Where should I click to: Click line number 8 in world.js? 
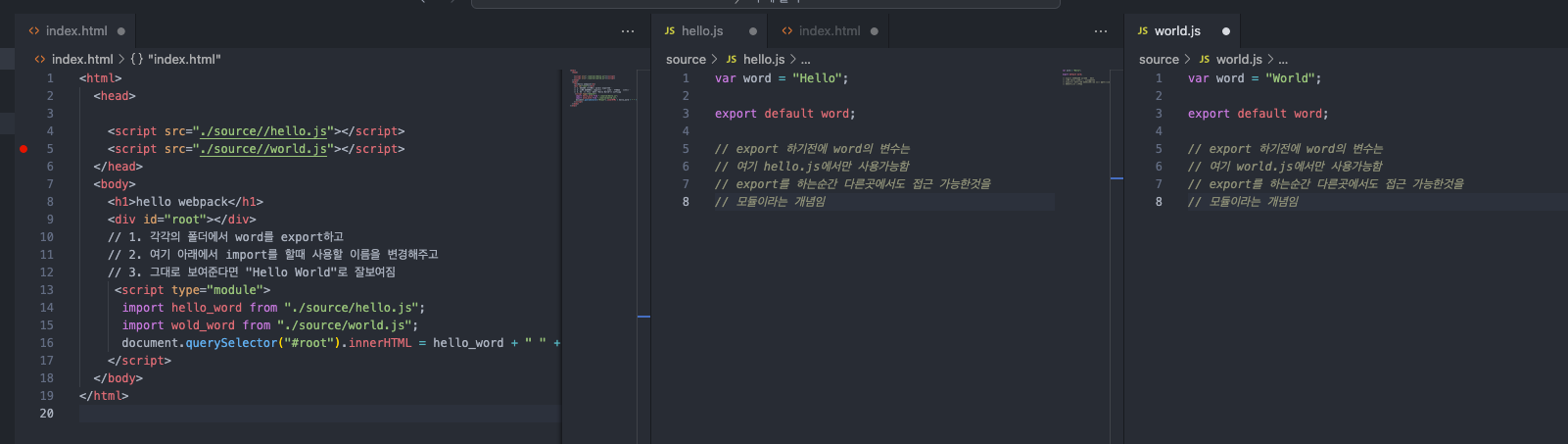pos(1159,202)
